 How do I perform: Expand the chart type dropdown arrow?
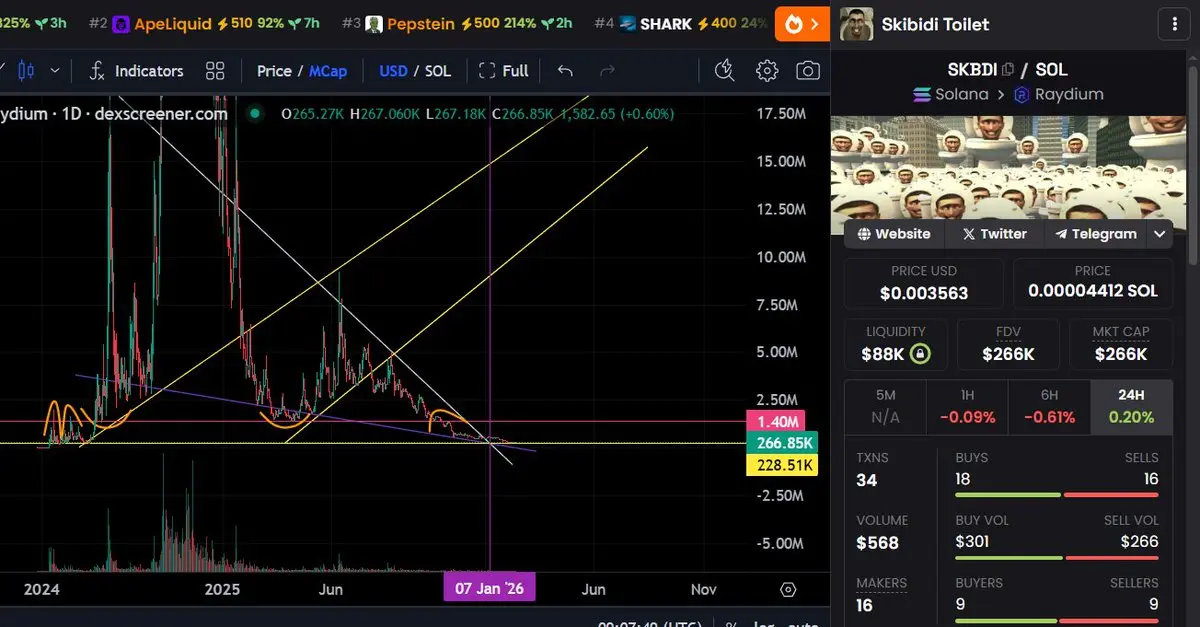[55, 71]
